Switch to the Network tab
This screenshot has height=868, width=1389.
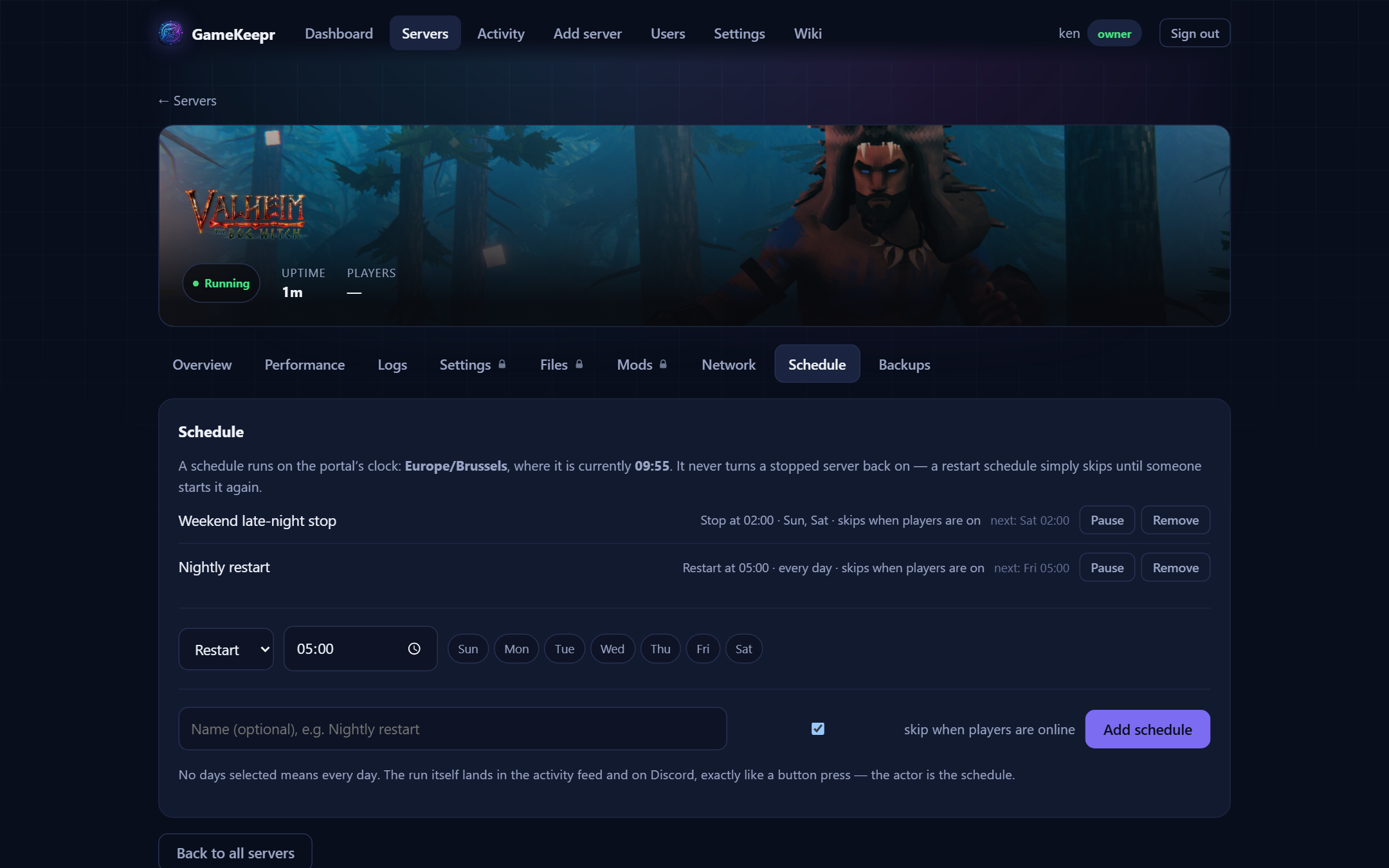[x=729, y=364]
